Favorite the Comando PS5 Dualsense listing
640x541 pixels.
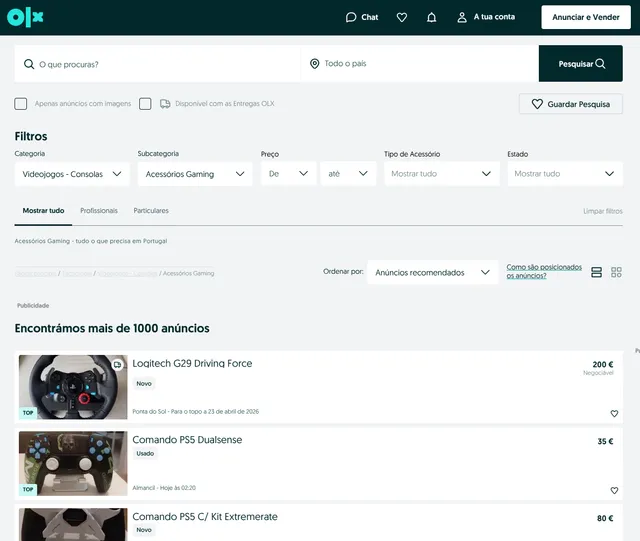pos(614,490)
